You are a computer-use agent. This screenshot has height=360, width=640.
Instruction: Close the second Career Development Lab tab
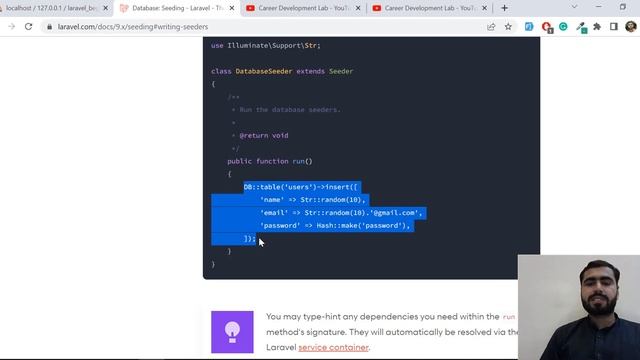pyautogui.click(x=484, y=8)
